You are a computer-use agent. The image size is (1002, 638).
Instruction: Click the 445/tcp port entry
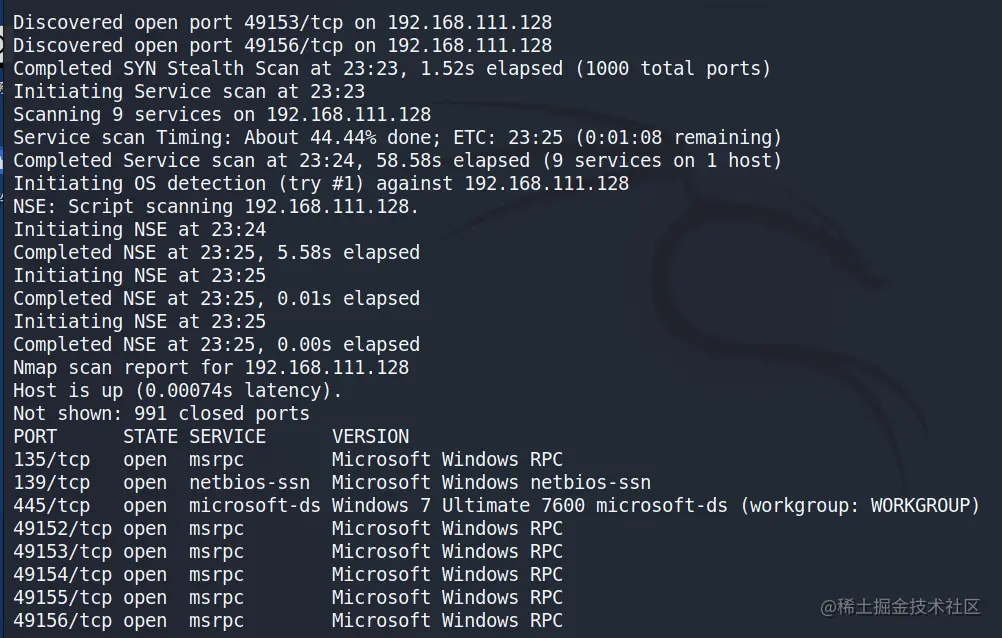(51, 506)
